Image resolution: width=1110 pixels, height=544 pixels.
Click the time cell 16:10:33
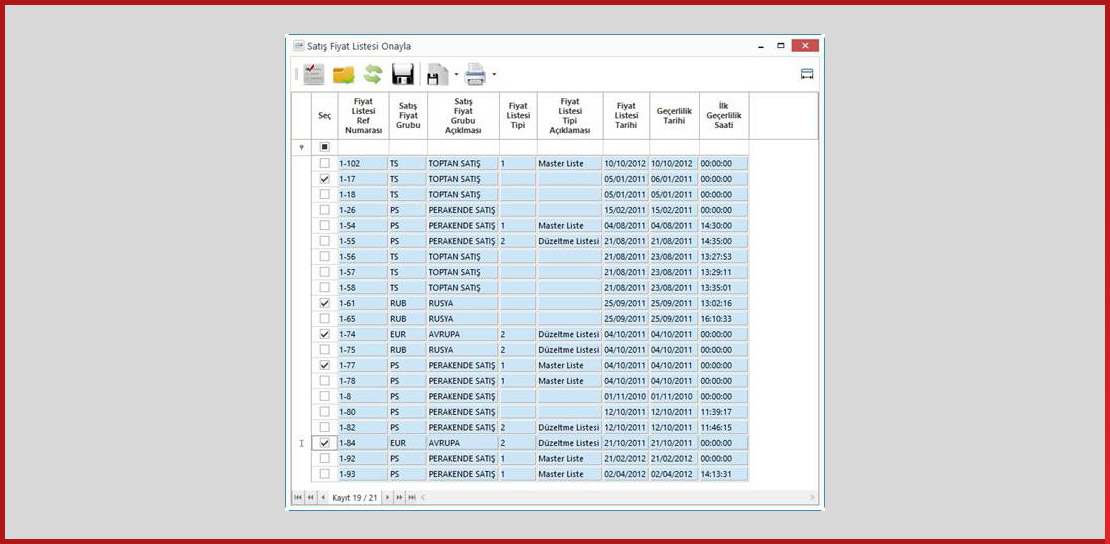point(724,318)
